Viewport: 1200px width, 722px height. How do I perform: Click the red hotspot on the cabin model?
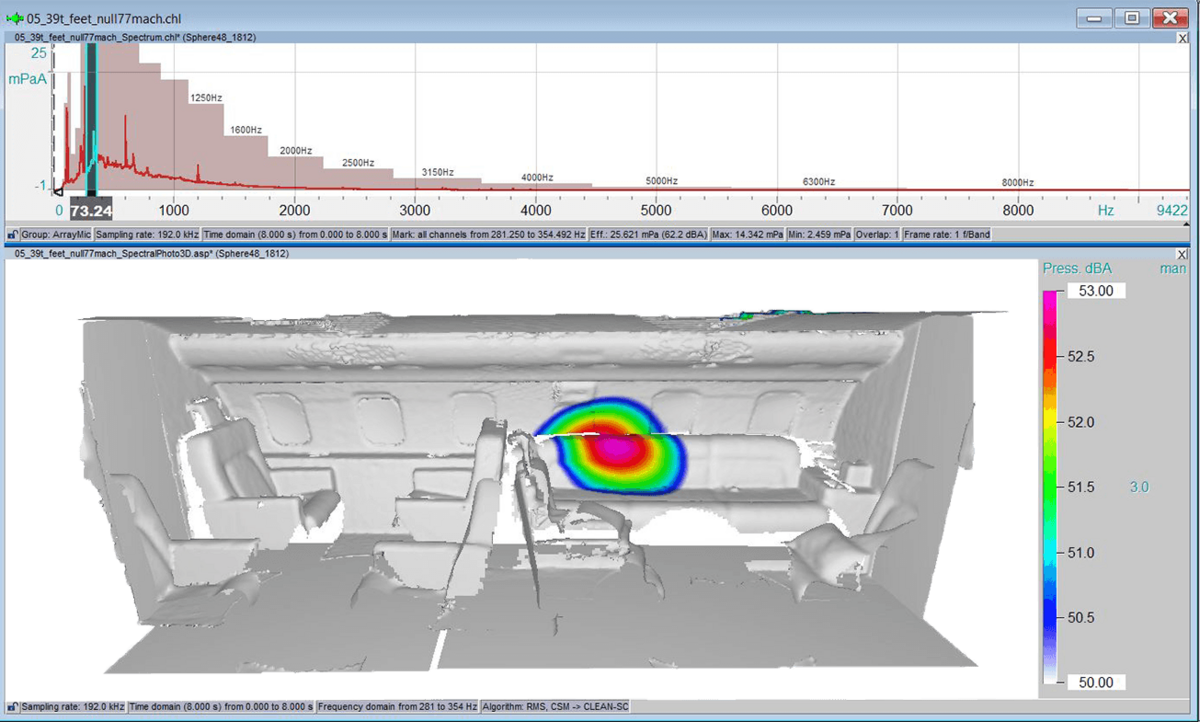(617, 448)
